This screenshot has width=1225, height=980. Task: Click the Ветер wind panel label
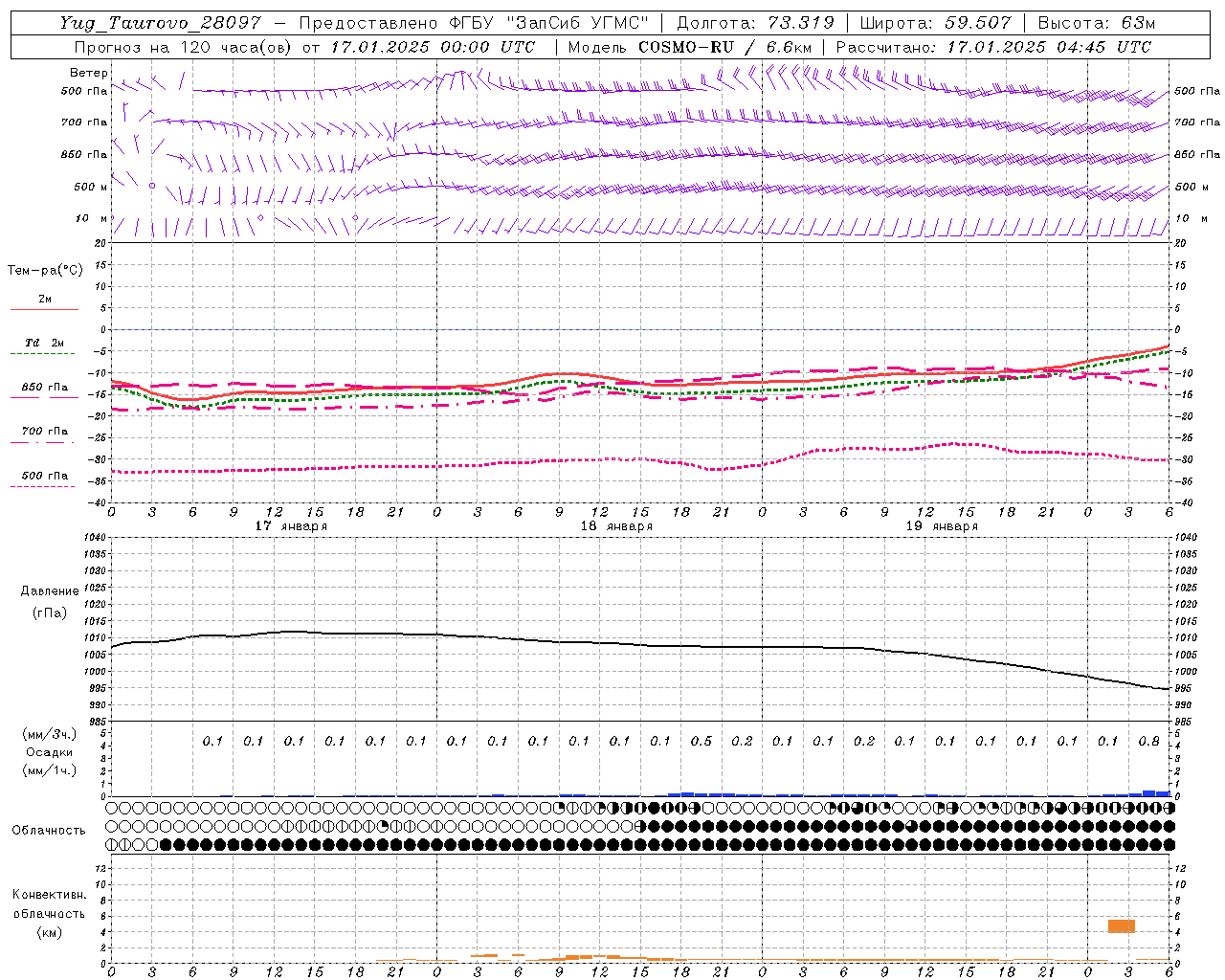pos(88,73)
